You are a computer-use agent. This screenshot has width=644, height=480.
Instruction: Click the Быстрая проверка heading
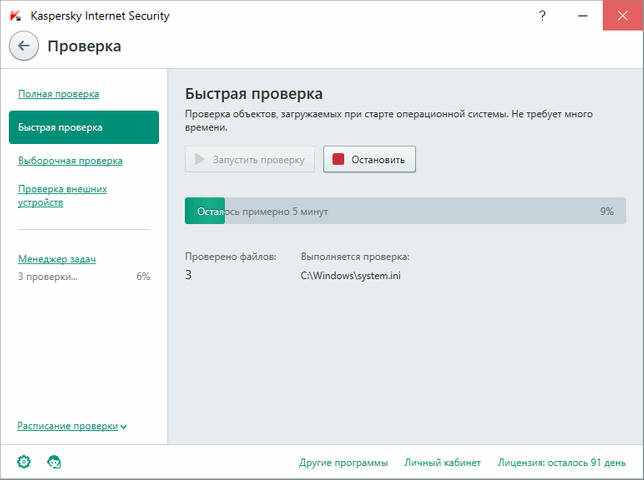coord(253,94)
